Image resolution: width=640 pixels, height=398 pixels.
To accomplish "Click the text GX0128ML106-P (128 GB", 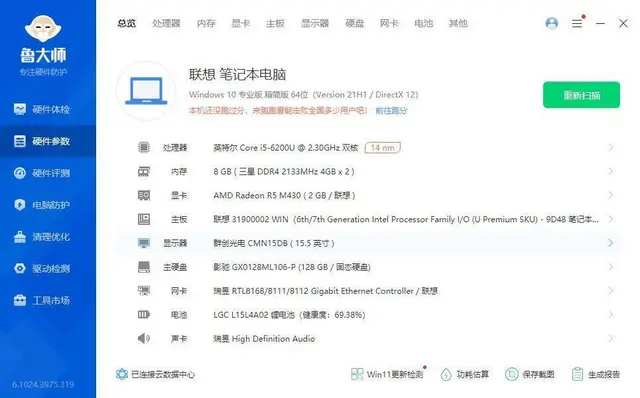I will 280,267.
